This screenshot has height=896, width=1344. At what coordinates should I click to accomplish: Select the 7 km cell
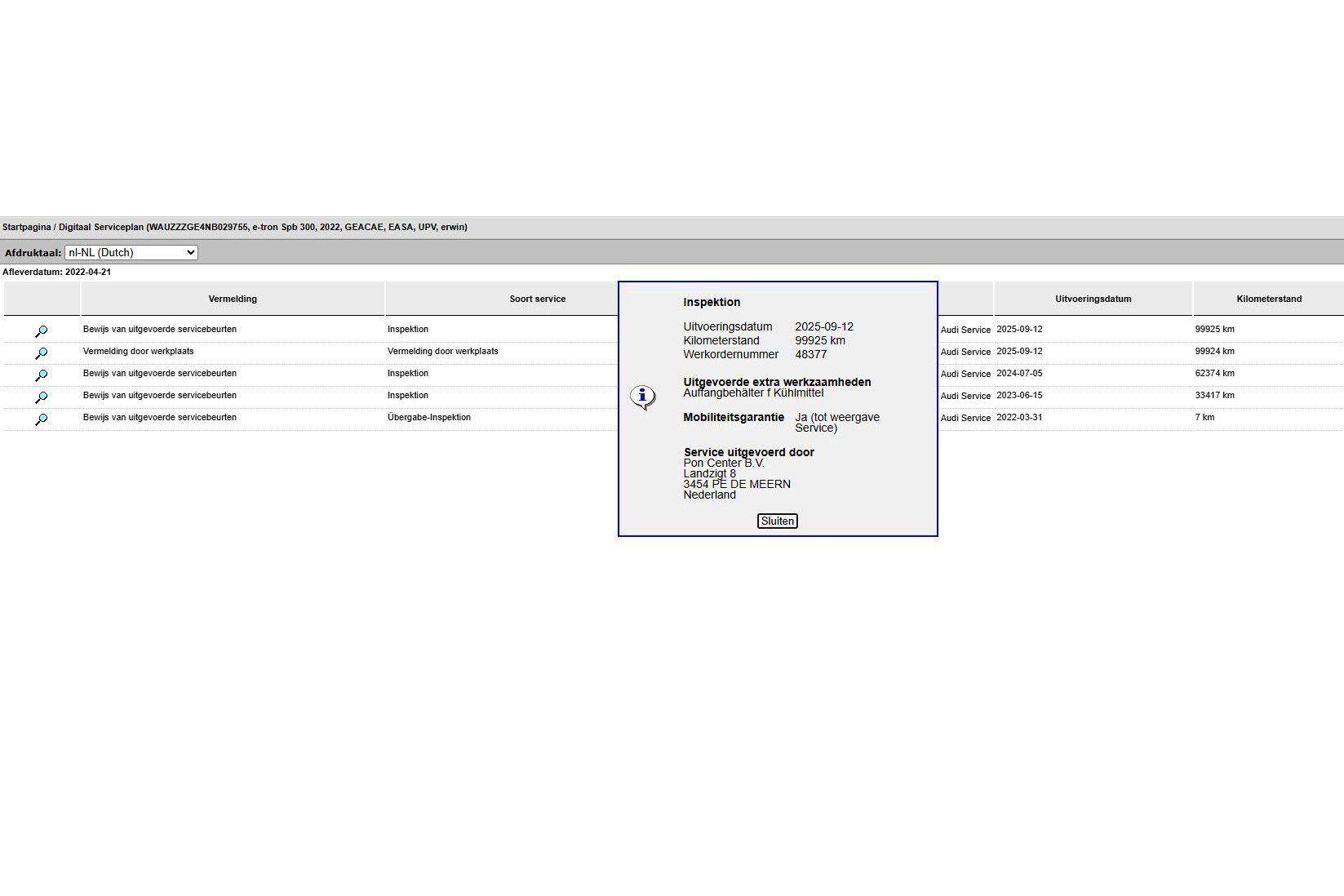(x=1204, y=418)
